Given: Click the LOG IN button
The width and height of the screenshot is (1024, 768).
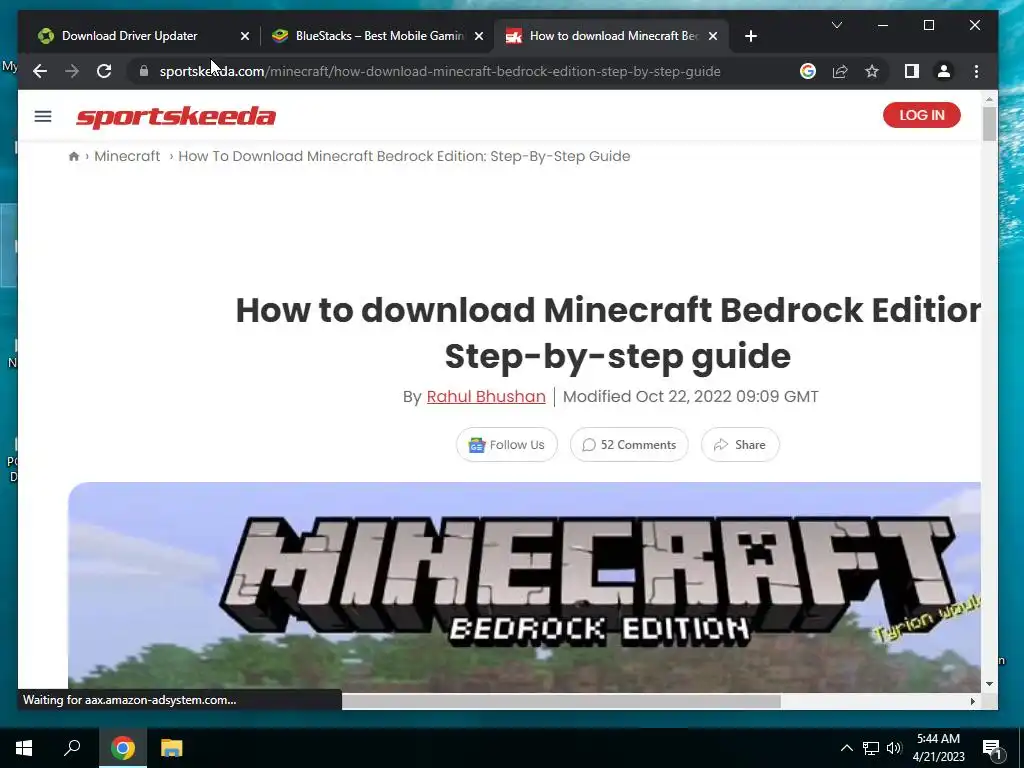Looking at the screenshot, I should 921,115.
